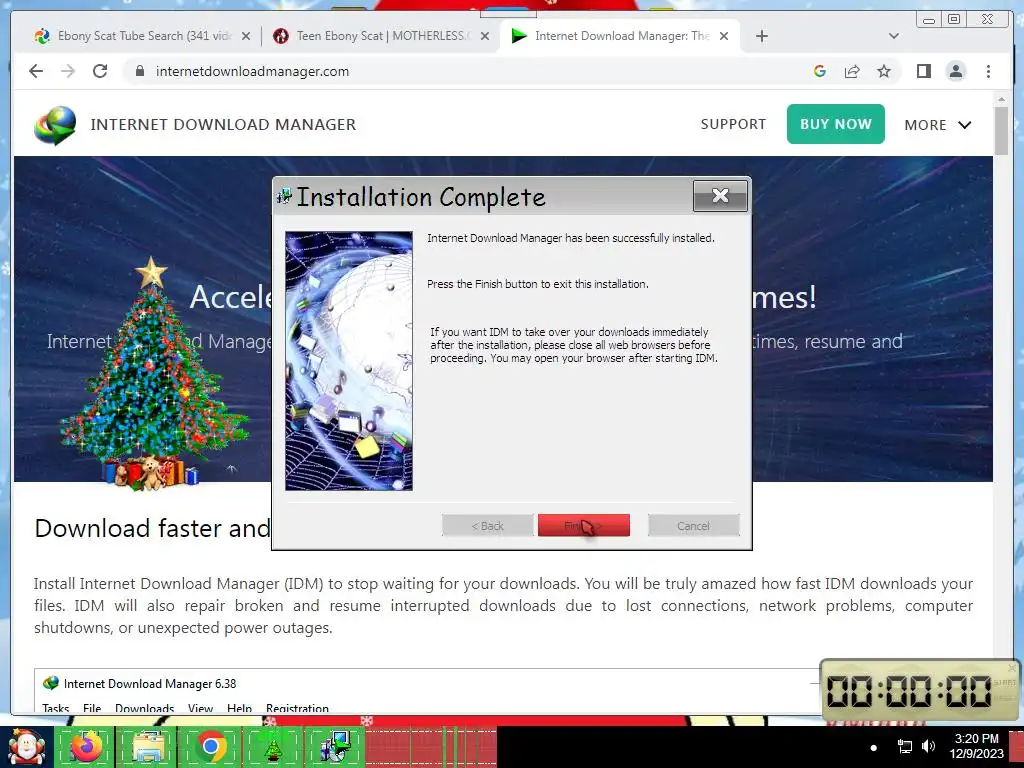Expand the MORE menu
Screen dimensions: 1024x768
tap(938, 125)
